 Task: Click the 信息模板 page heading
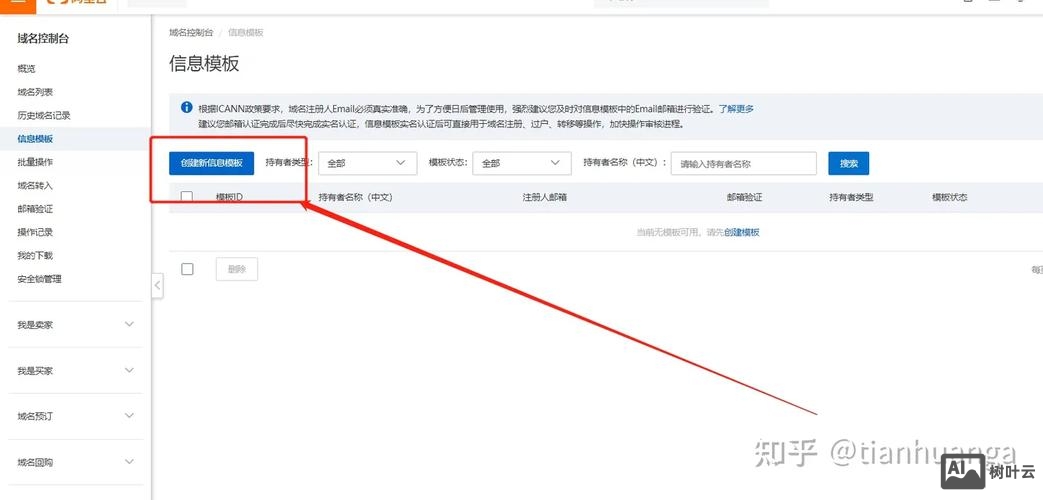(x=204, y=64)
